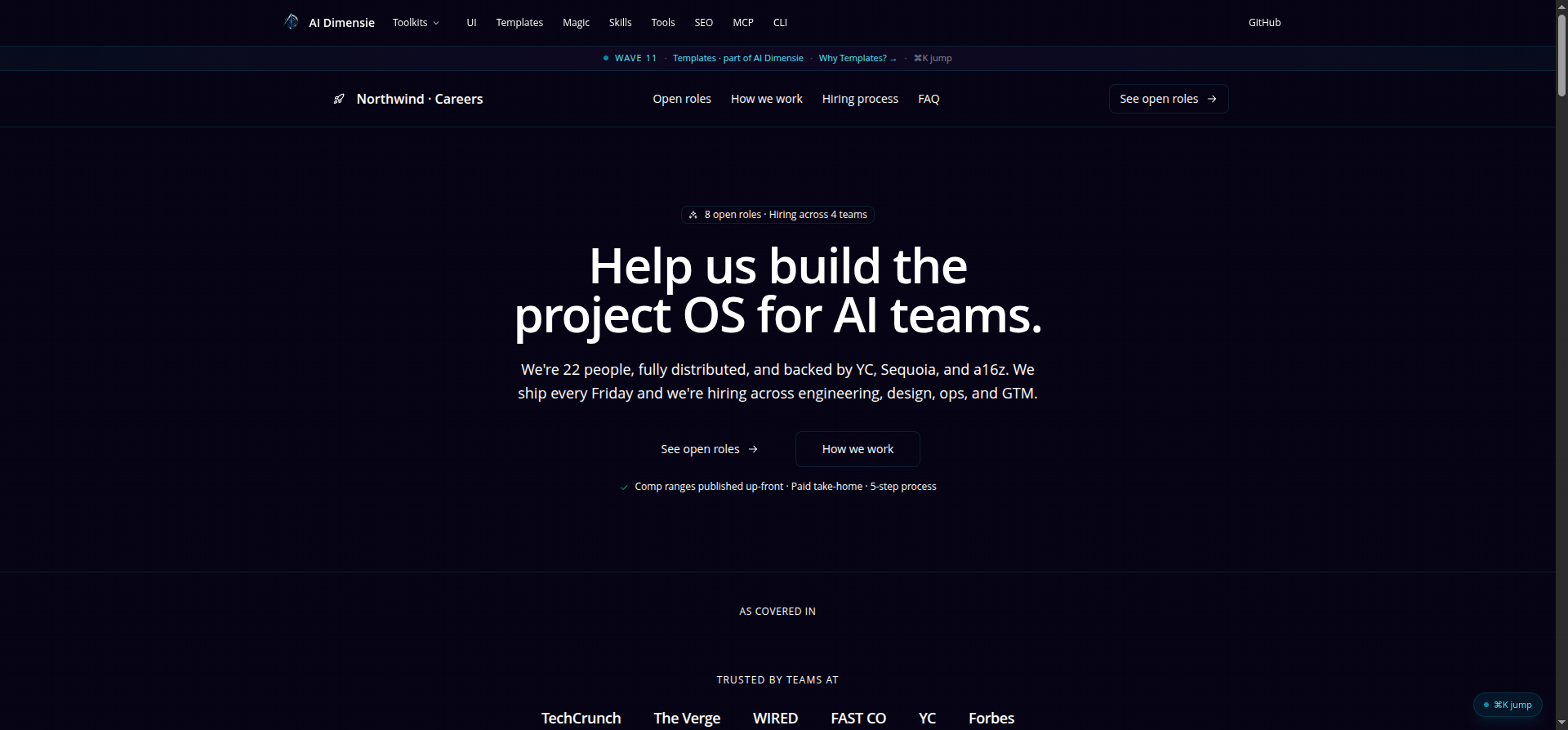This screenshot has width=1568, height=730.
Task: Click the dot indicator beside WAVE 11
Action: coord(606,58)
